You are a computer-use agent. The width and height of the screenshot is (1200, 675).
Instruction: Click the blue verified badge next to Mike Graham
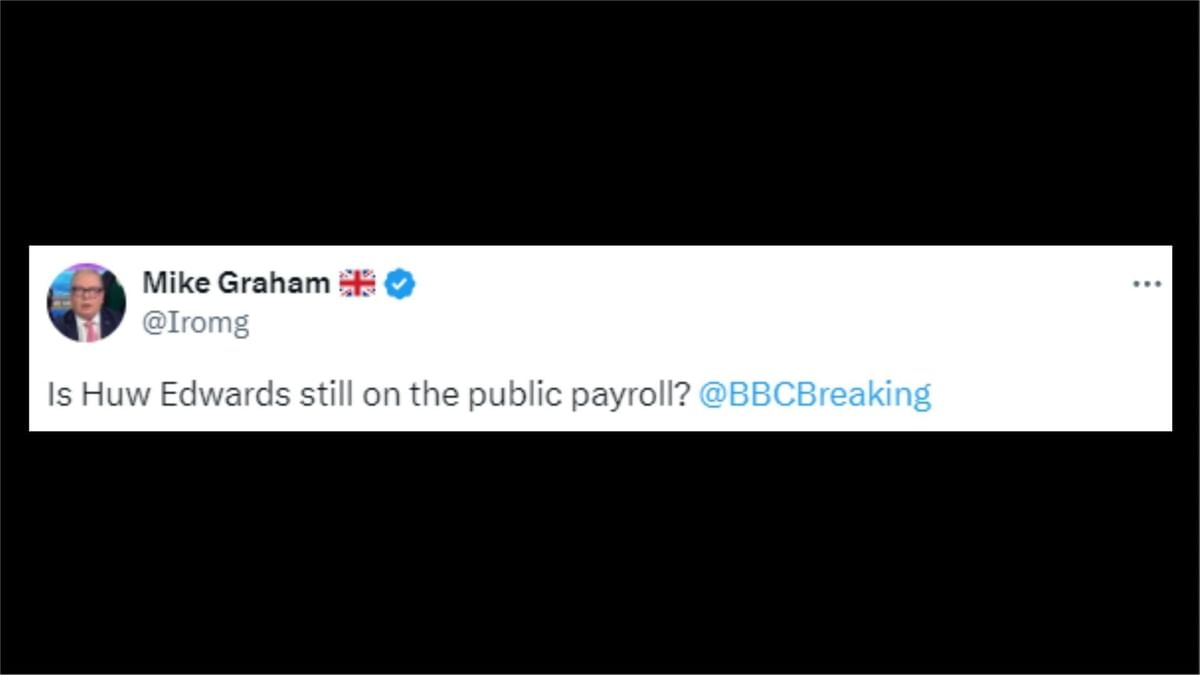[399, 283]
